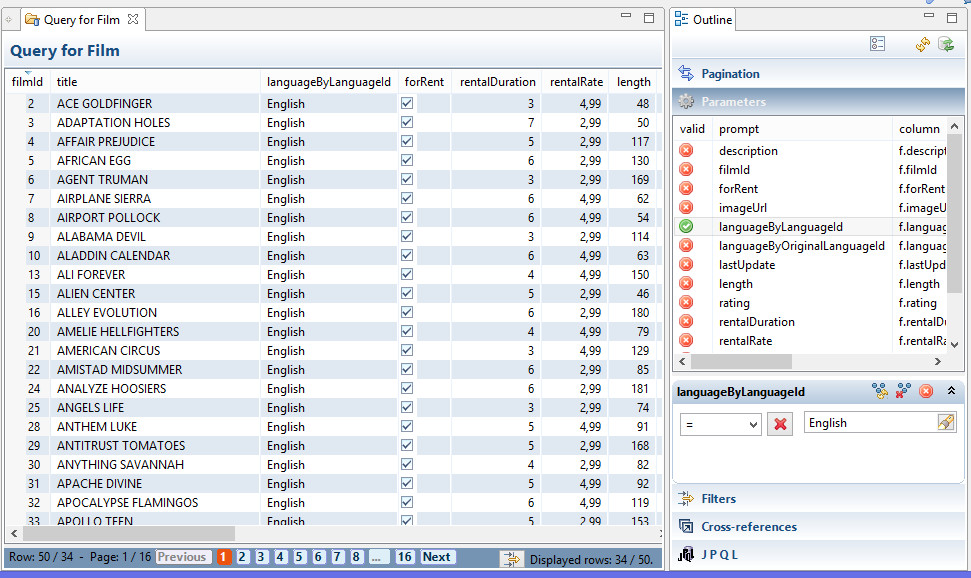Image resolution: width=971 pixels, height=578 pixels.
Task: Click the red delete icon in languageByLanguageId header
Action: click(926, 391)
